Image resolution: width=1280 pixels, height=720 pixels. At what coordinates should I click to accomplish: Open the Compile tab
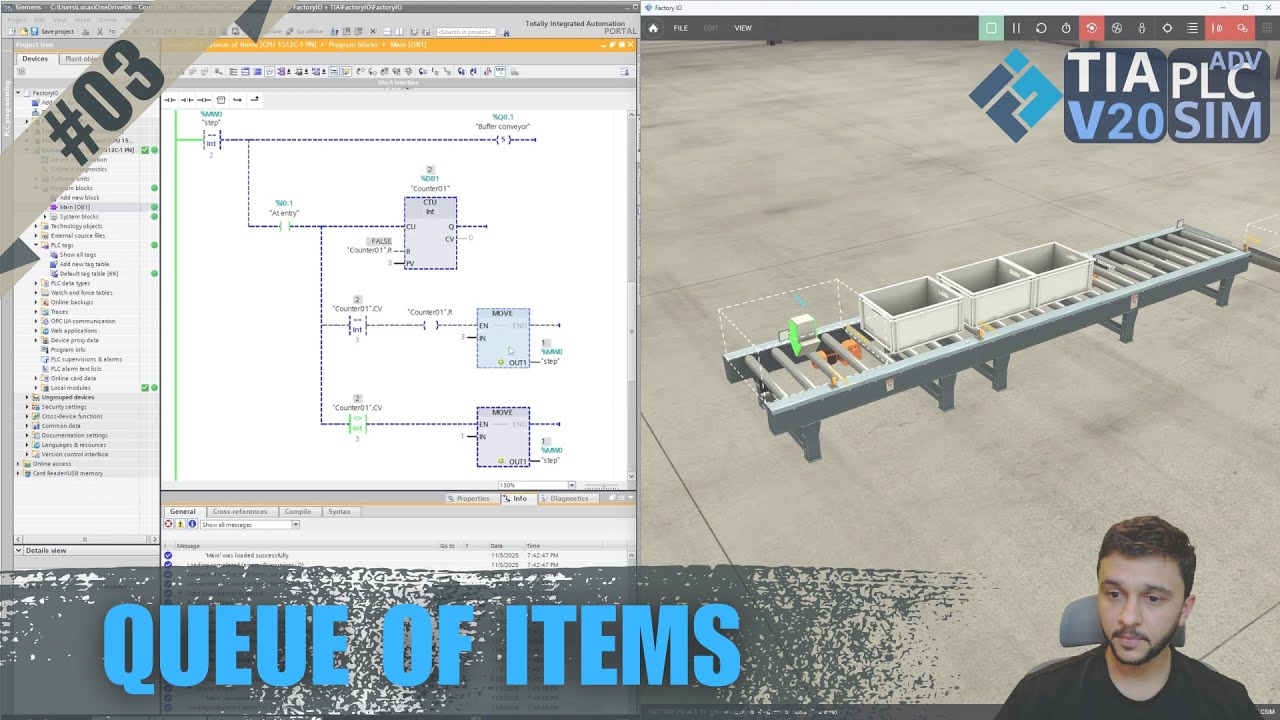click(298, 512)
